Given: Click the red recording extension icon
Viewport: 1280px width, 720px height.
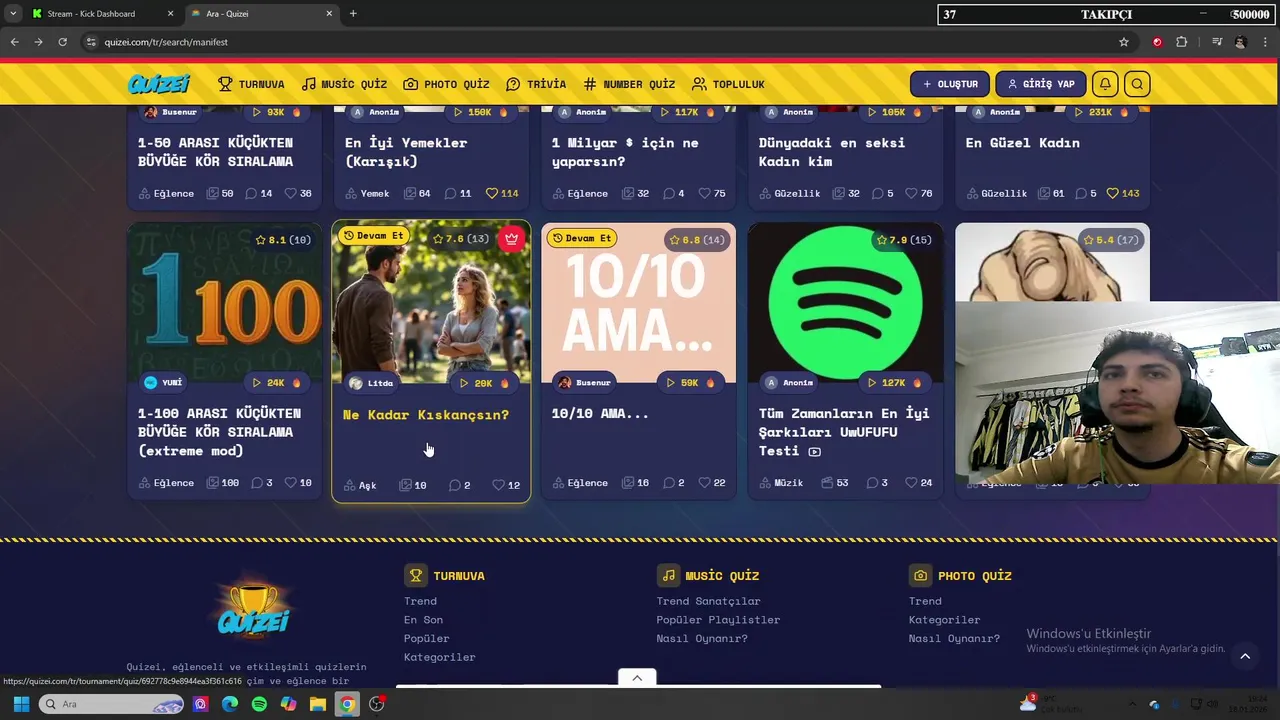Looking at the screenshot, I should pyautogui.click(x=1157, y=42).
